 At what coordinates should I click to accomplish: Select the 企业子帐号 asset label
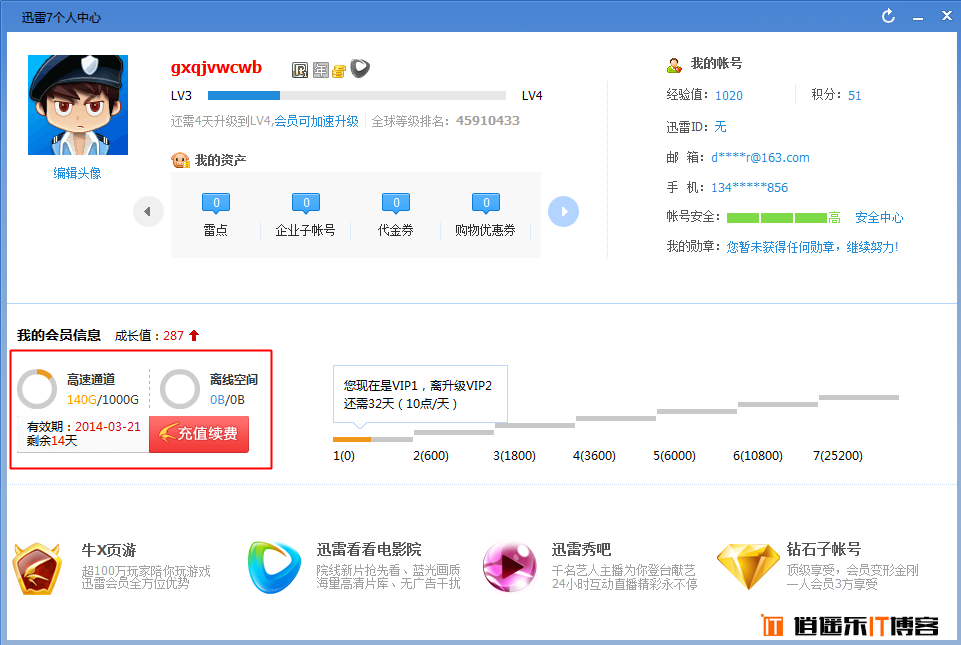click(x=305, y=231)
